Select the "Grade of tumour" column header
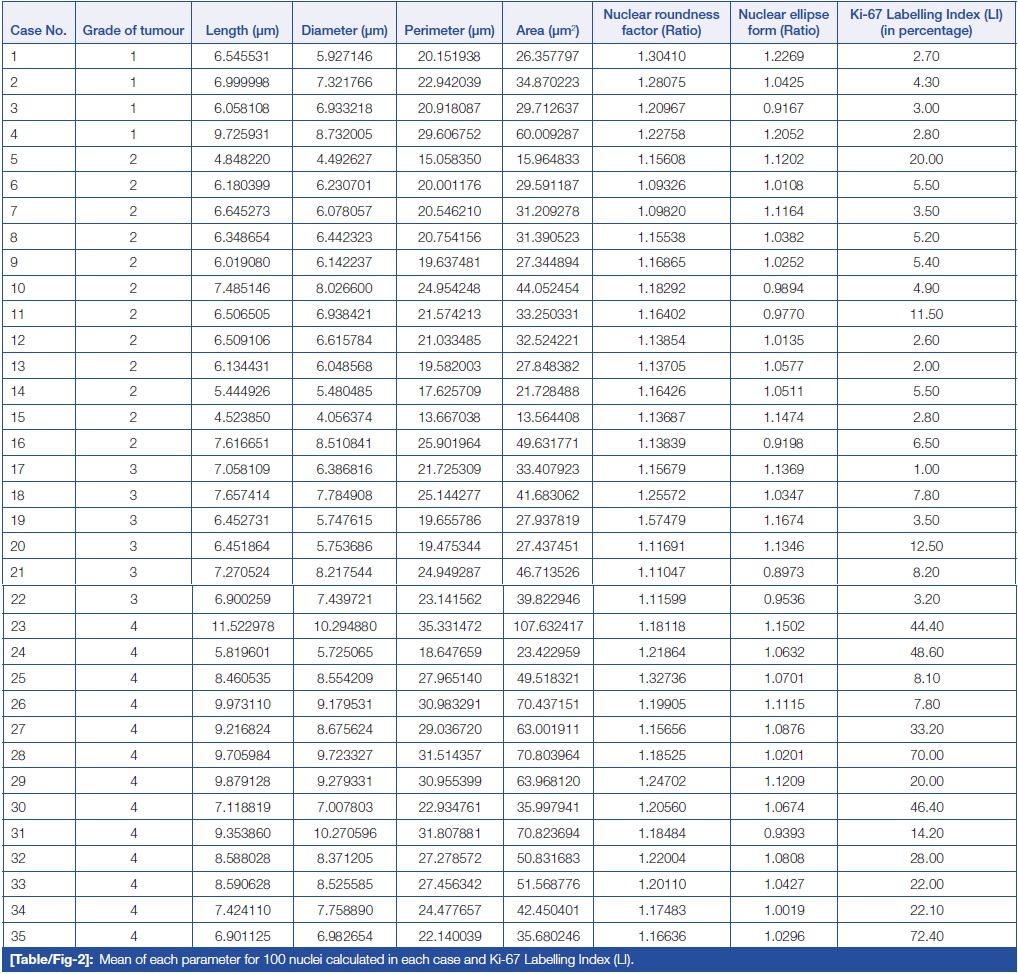 click(x=133, y=30)
